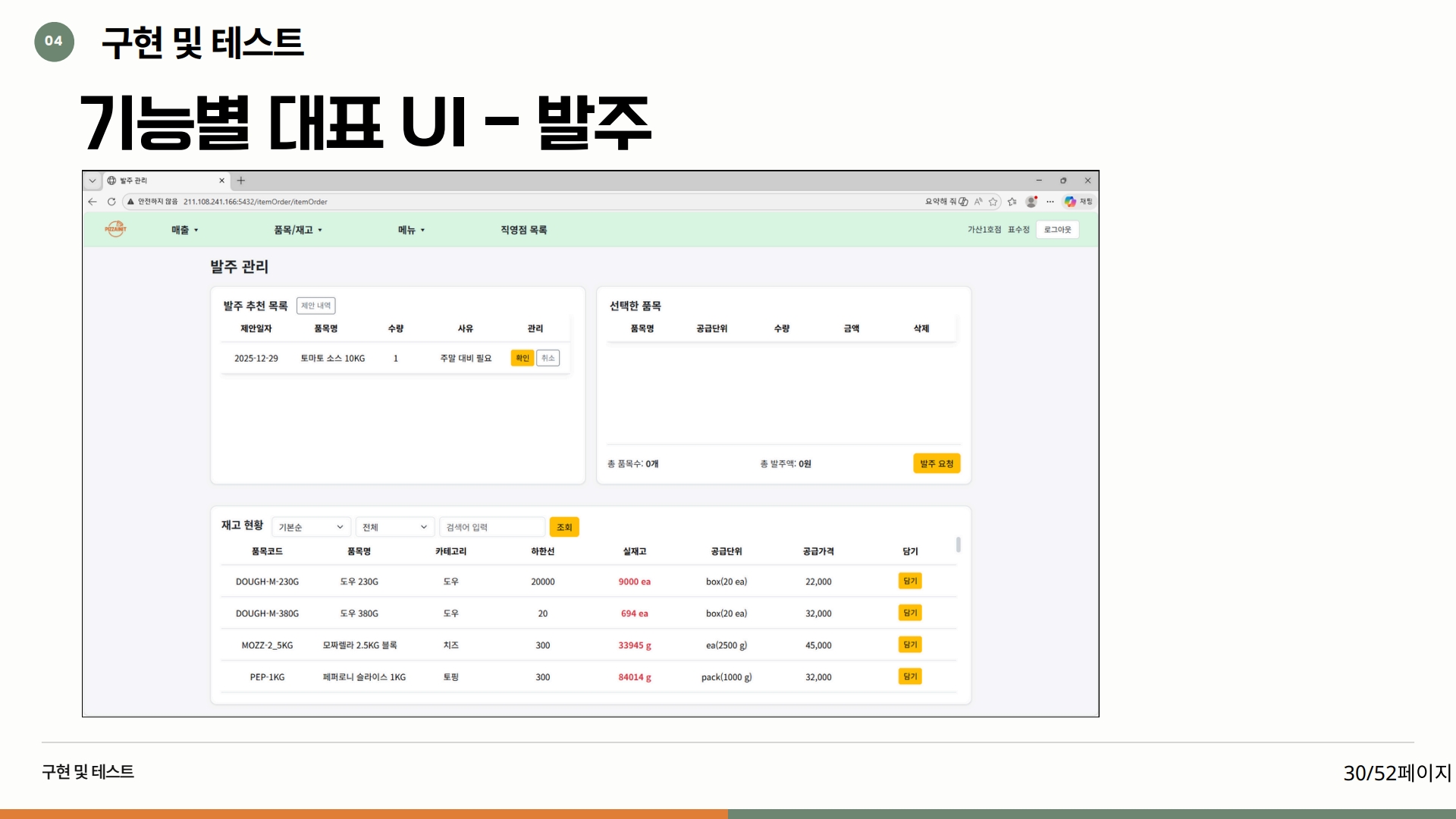Open the new tab plus button

[x=241, y=180]
